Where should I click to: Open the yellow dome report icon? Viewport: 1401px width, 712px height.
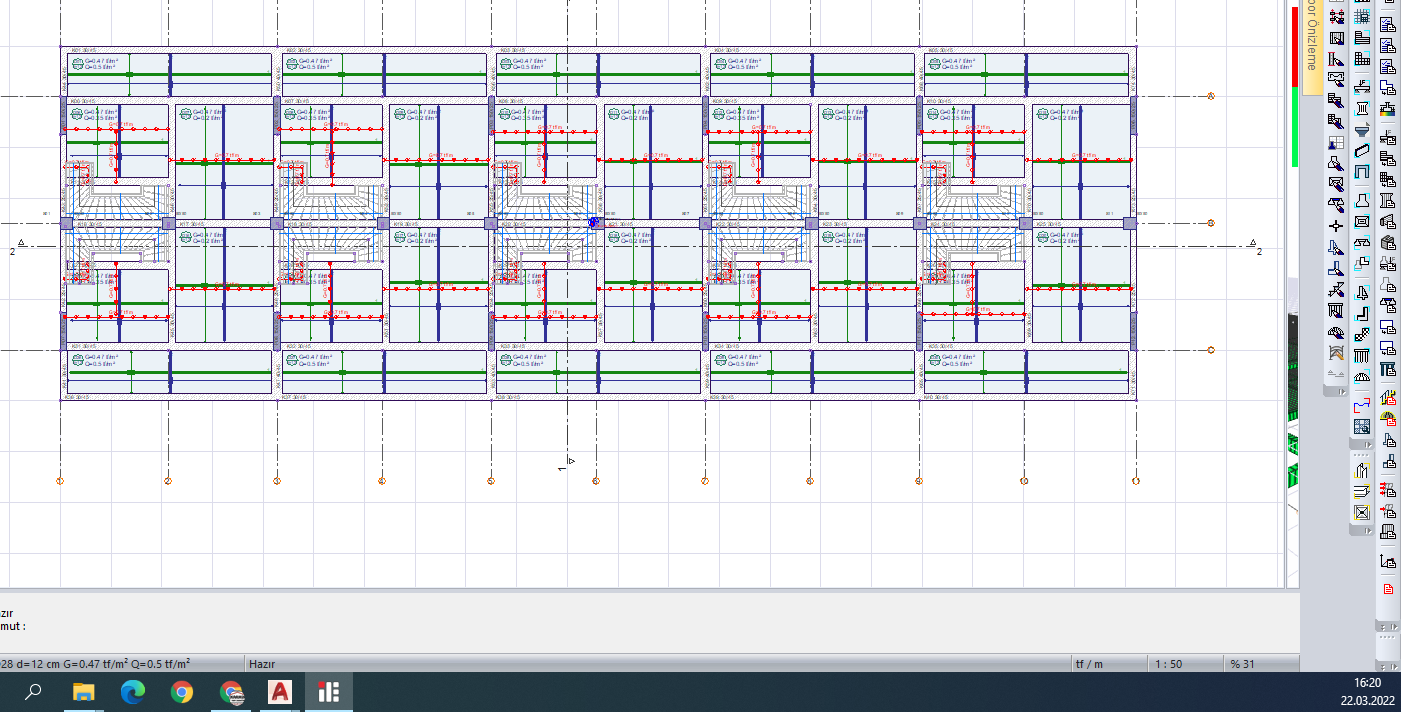(x=1388, y=418)
